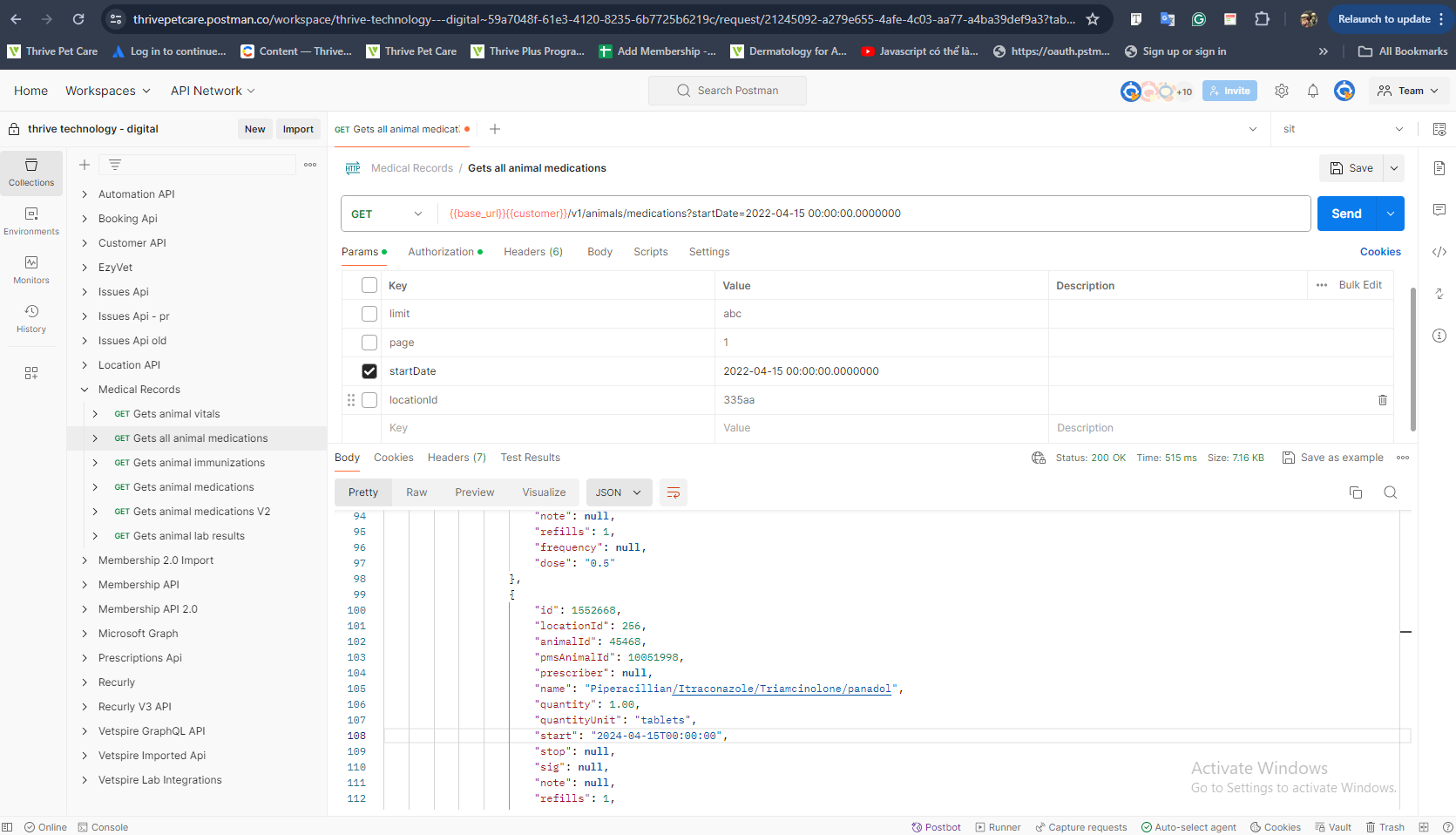Click the Invite button
1456x835 pixels.
tap(1229, 91)
